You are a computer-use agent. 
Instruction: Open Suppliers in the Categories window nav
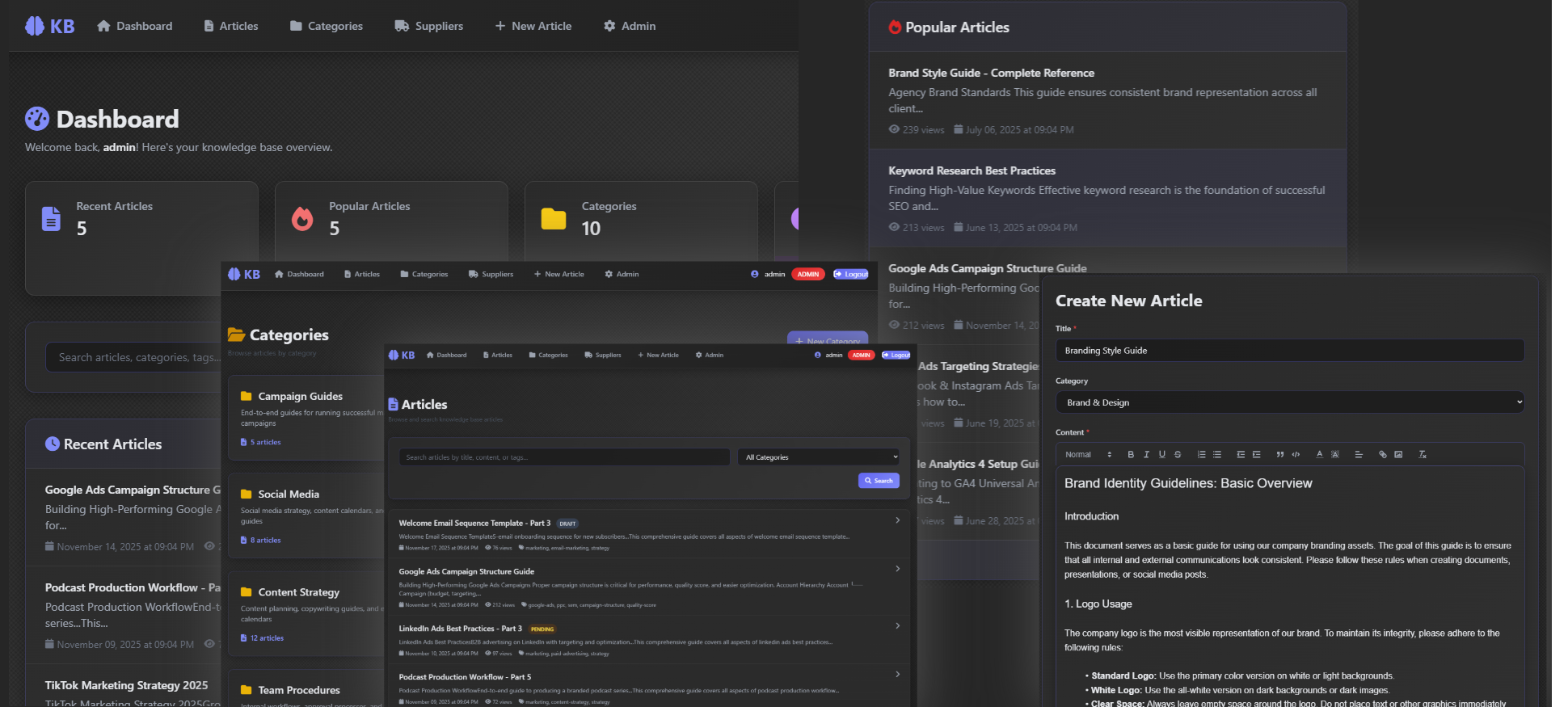coord(491,274)
